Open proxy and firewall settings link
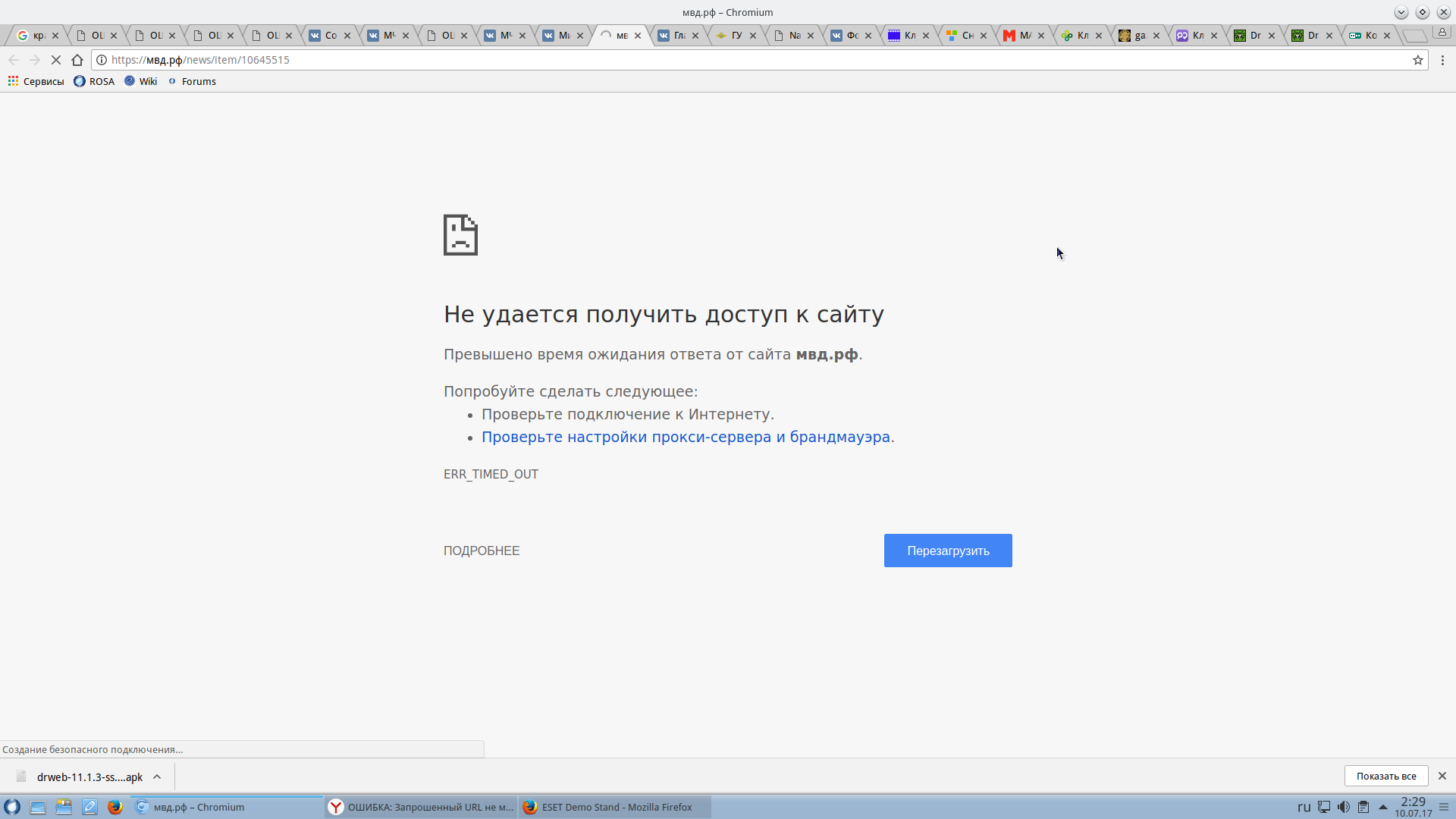1456x819 pixels. pyautogui.click(x=686, y=437)
